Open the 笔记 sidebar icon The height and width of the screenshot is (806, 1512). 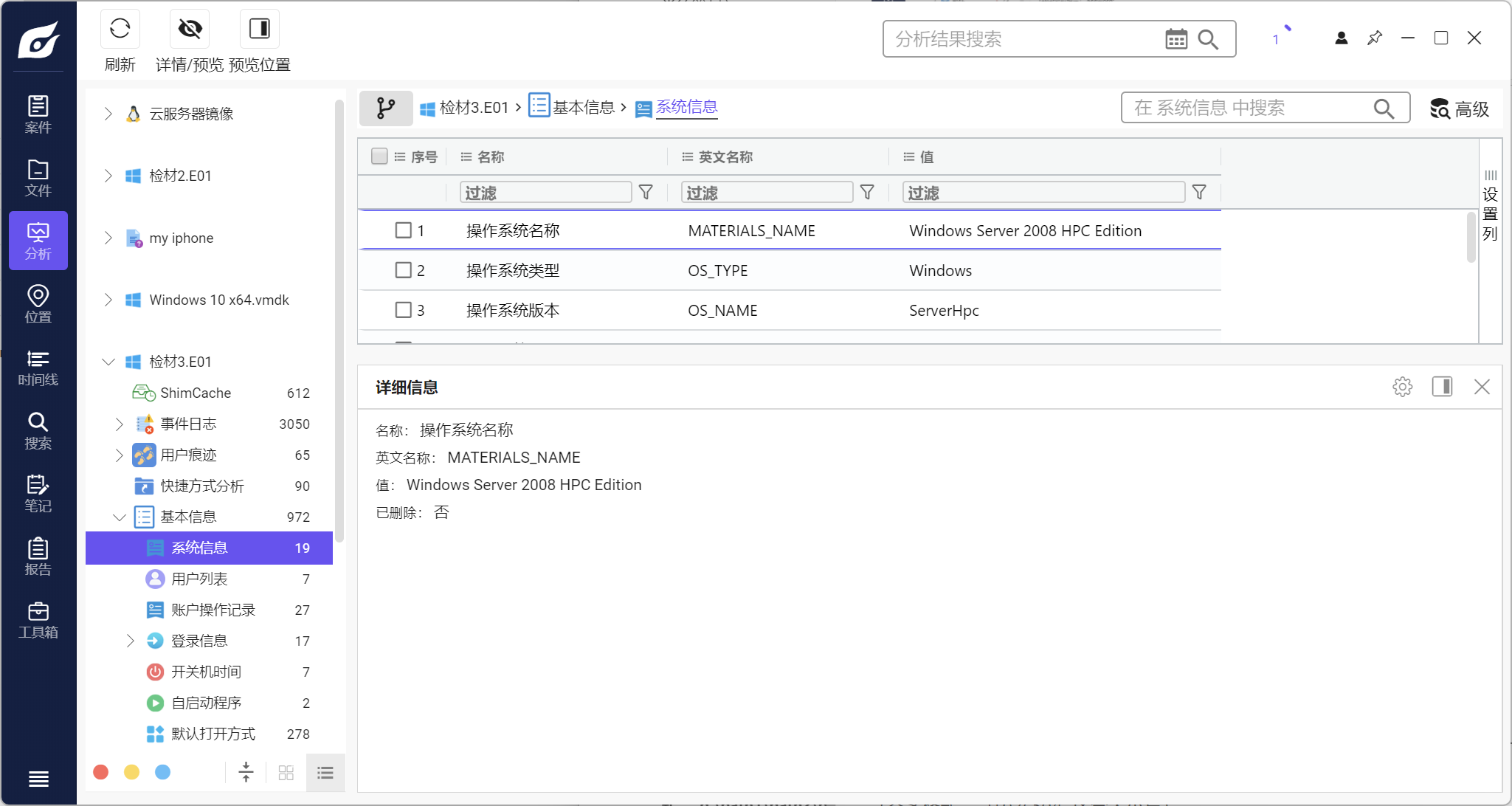point(38,494)
